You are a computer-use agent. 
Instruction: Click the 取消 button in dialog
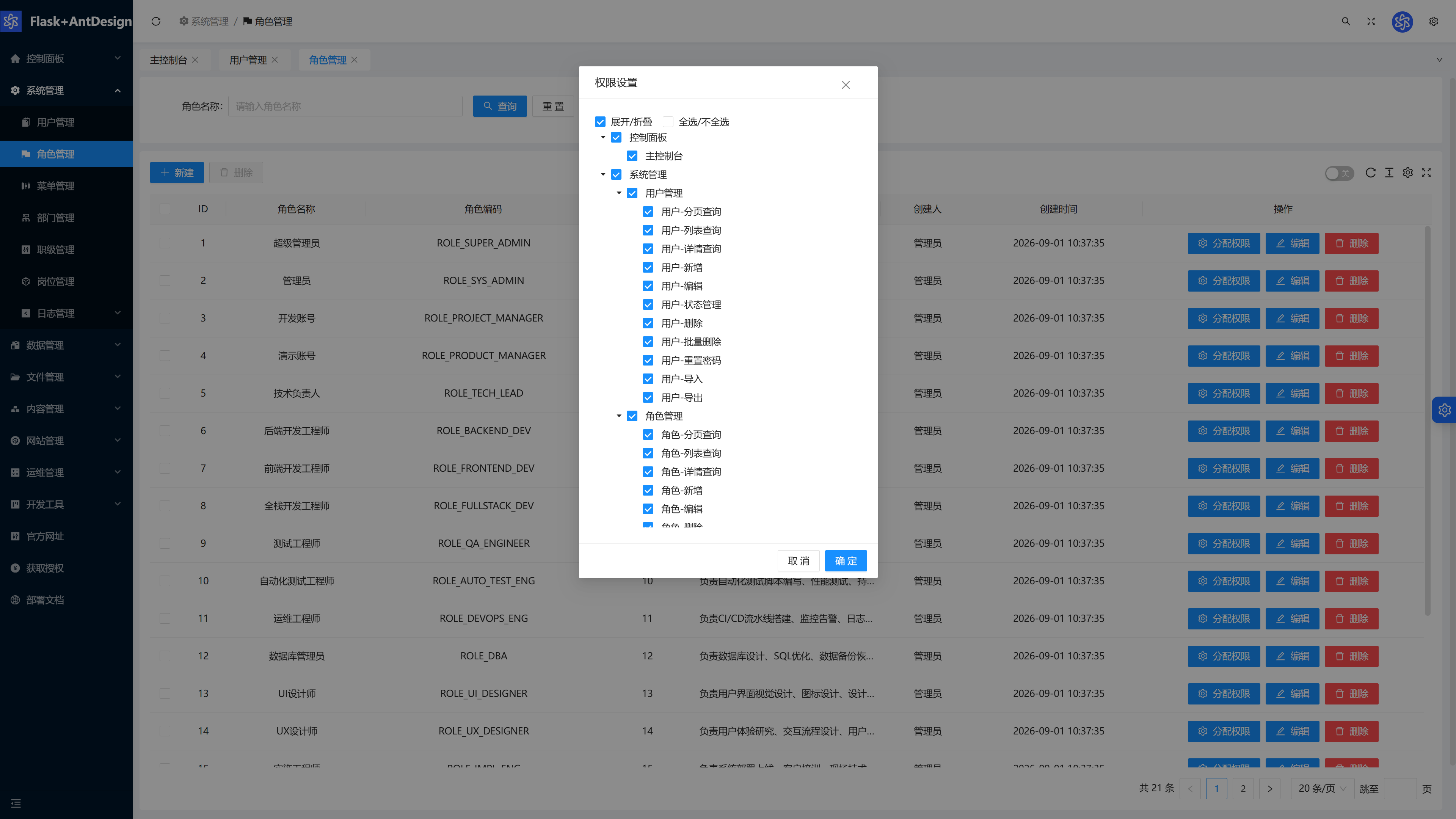coord(799,561)
